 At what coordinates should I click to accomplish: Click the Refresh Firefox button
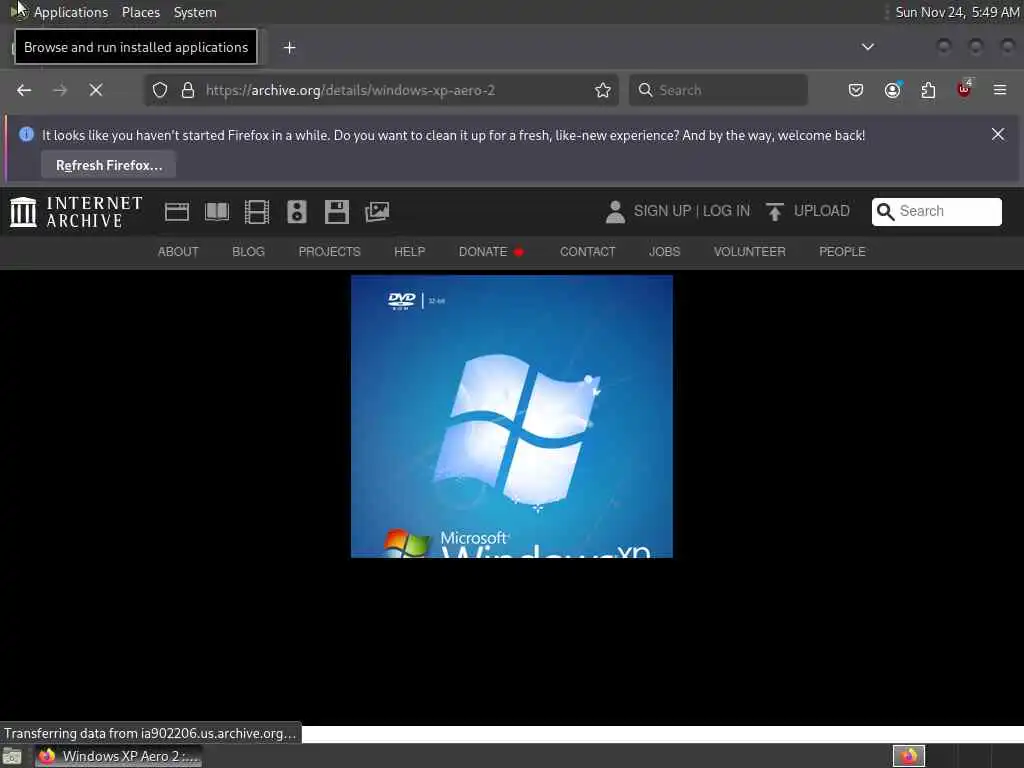(x=108, y=165)
